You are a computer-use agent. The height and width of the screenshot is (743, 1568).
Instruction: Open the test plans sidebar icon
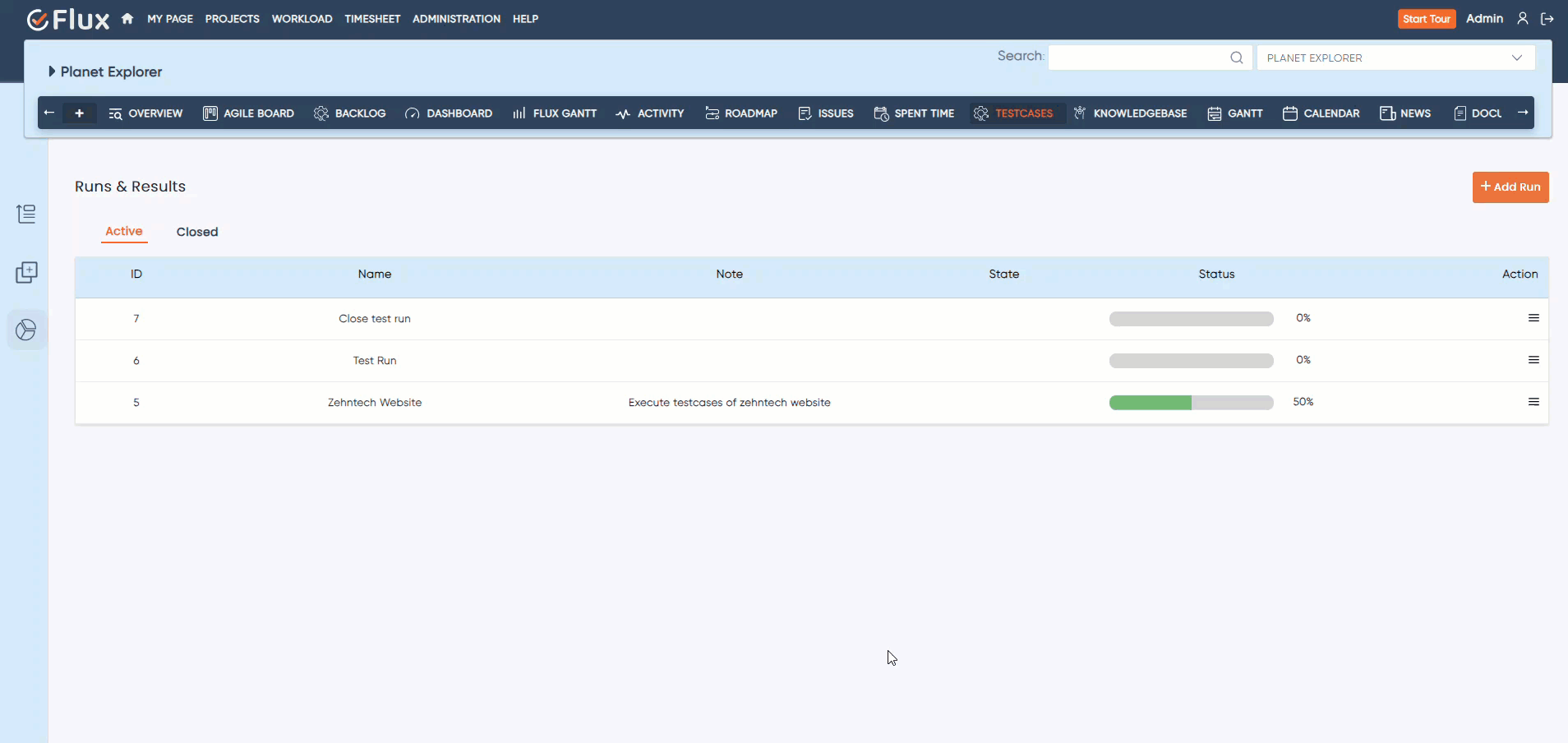point(26,273)
